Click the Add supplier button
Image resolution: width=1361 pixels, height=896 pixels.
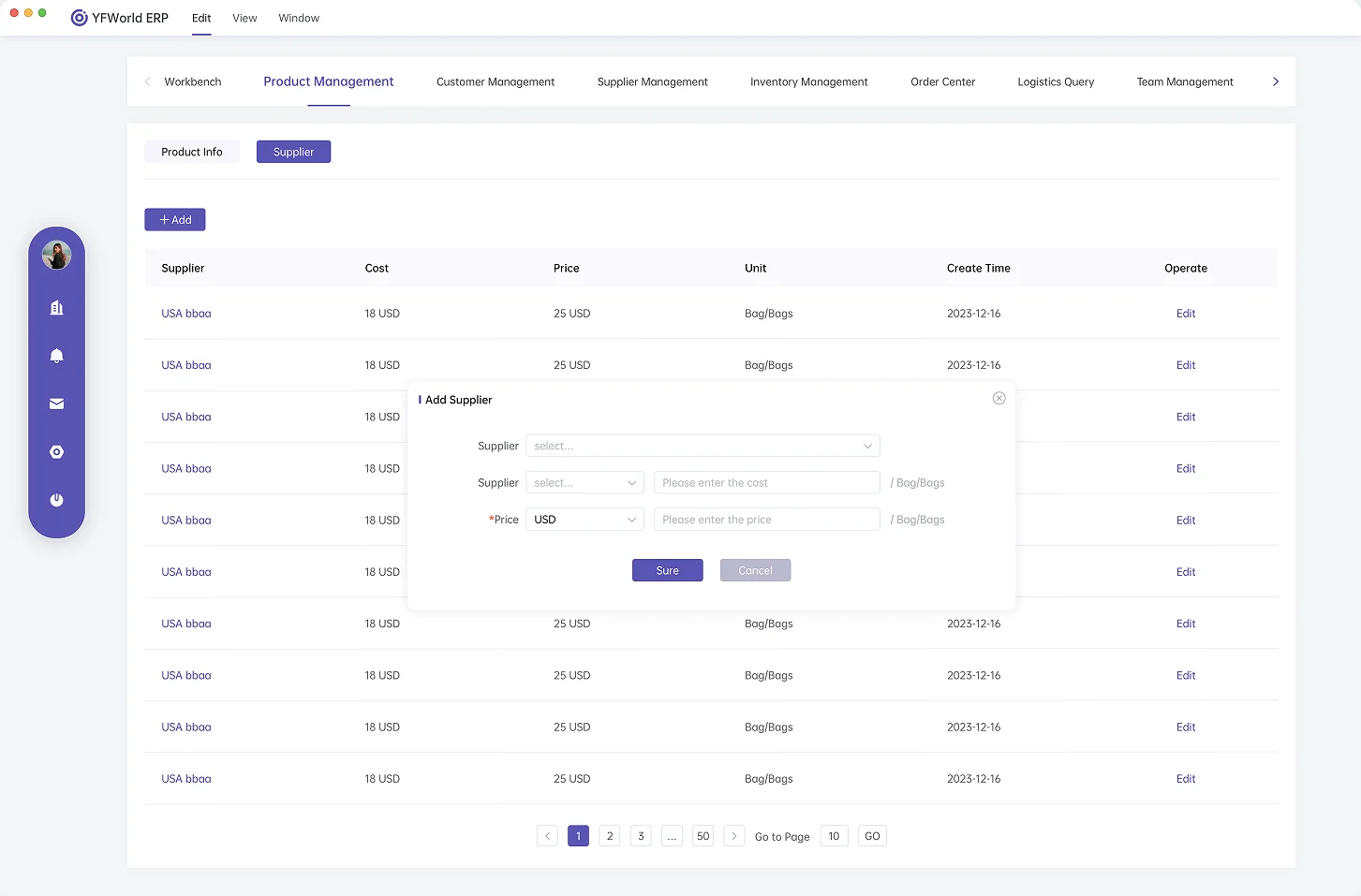tap(175, 220)
